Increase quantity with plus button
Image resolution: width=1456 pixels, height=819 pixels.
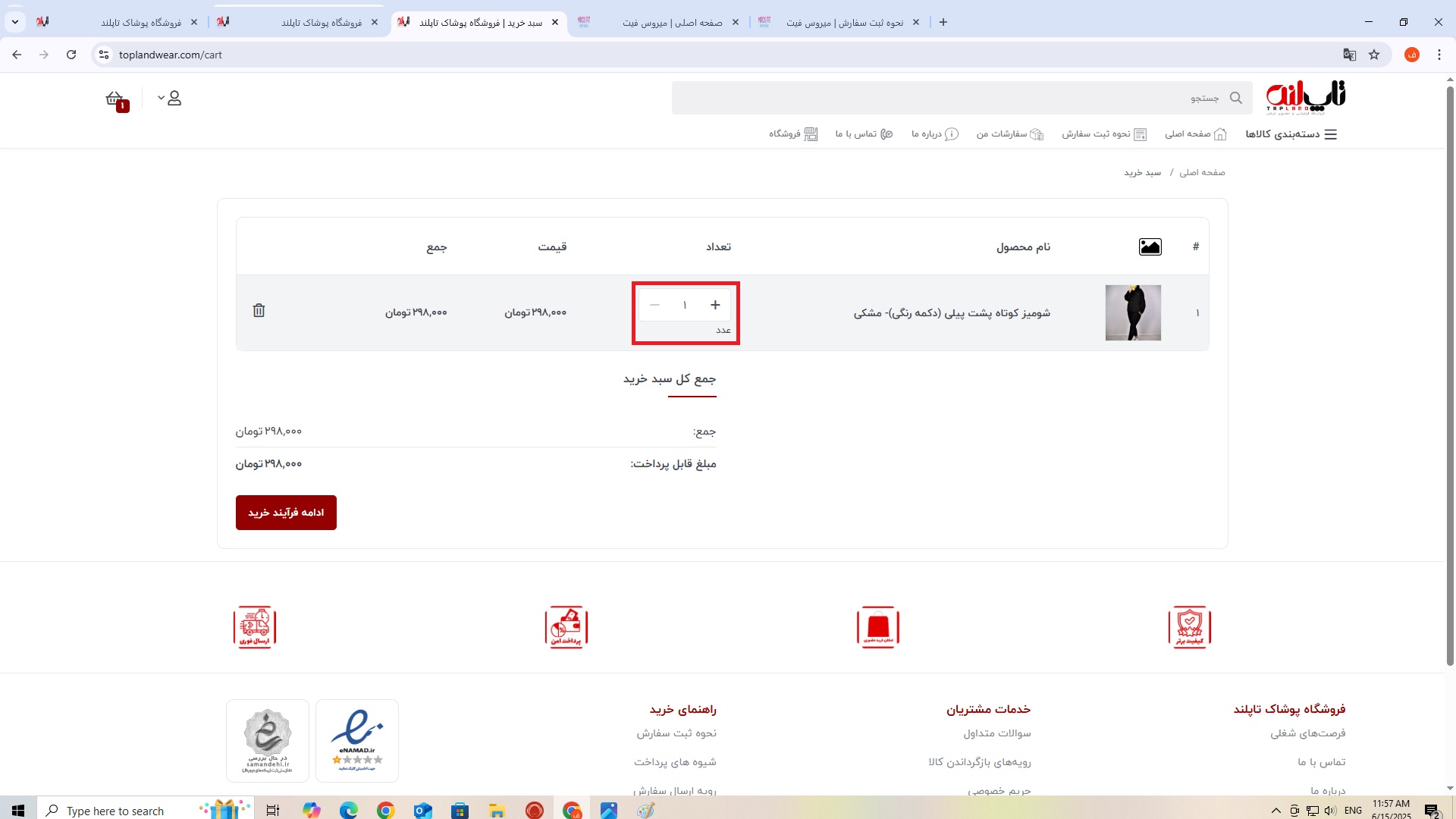pyautogui.click(x=715, y=305)
